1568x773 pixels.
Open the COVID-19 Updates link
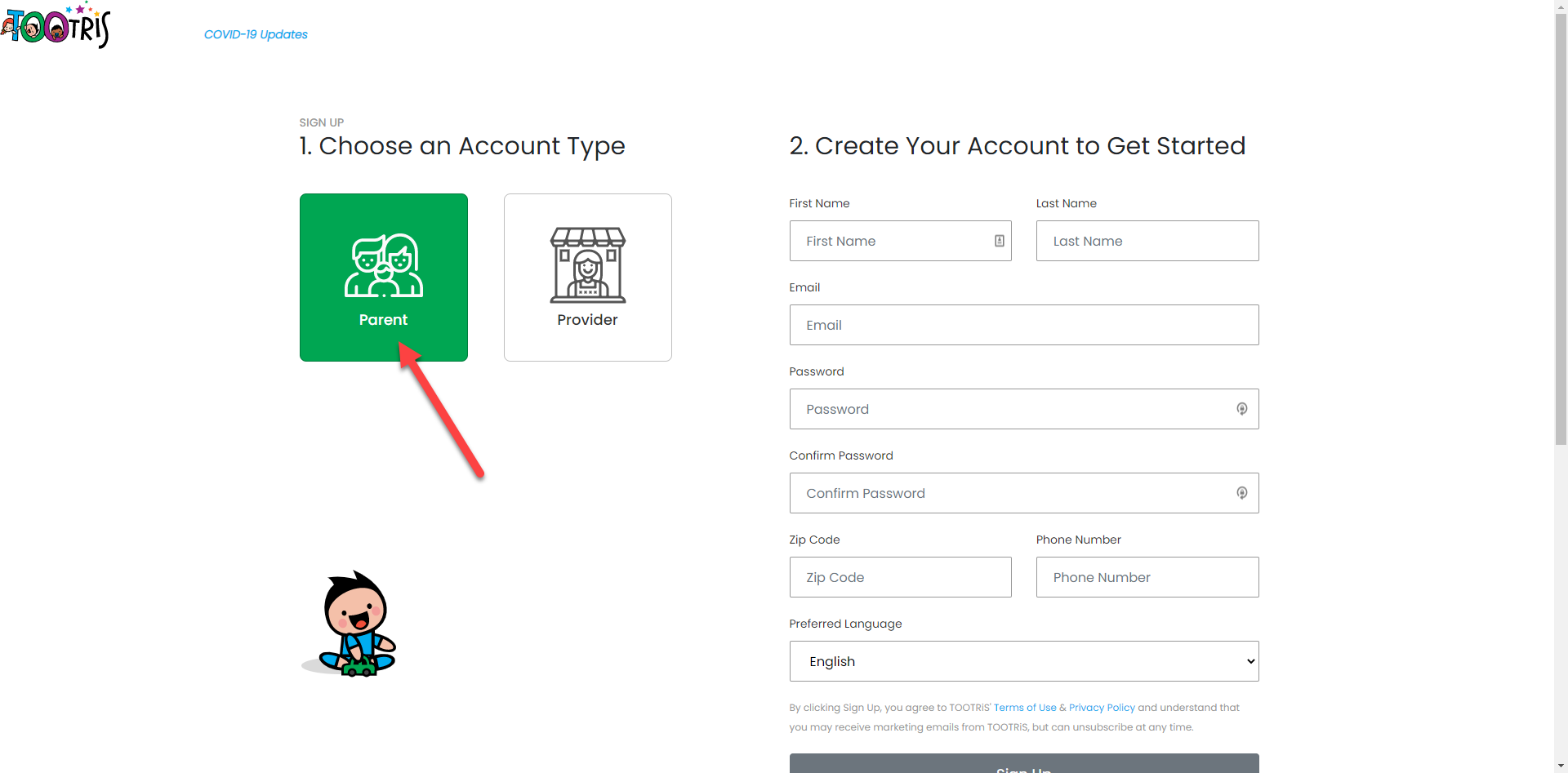pos(256,34)
